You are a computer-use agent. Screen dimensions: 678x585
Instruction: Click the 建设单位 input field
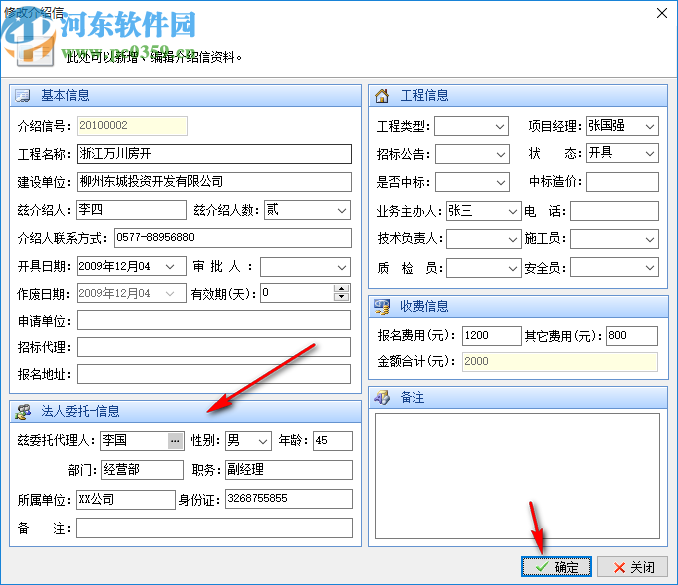coord(214,182)
